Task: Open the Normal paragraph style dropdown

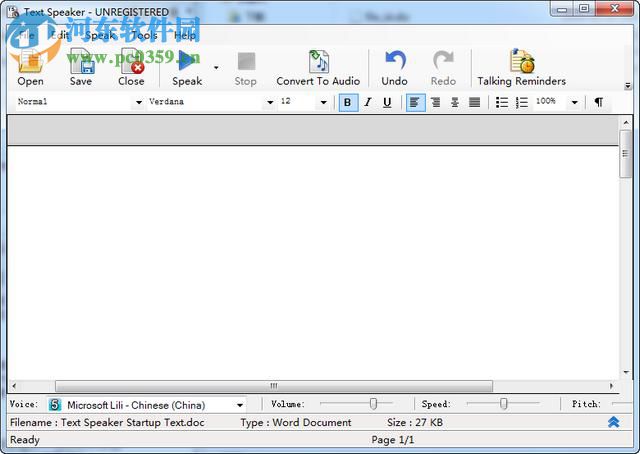Action: coord(138,102)
